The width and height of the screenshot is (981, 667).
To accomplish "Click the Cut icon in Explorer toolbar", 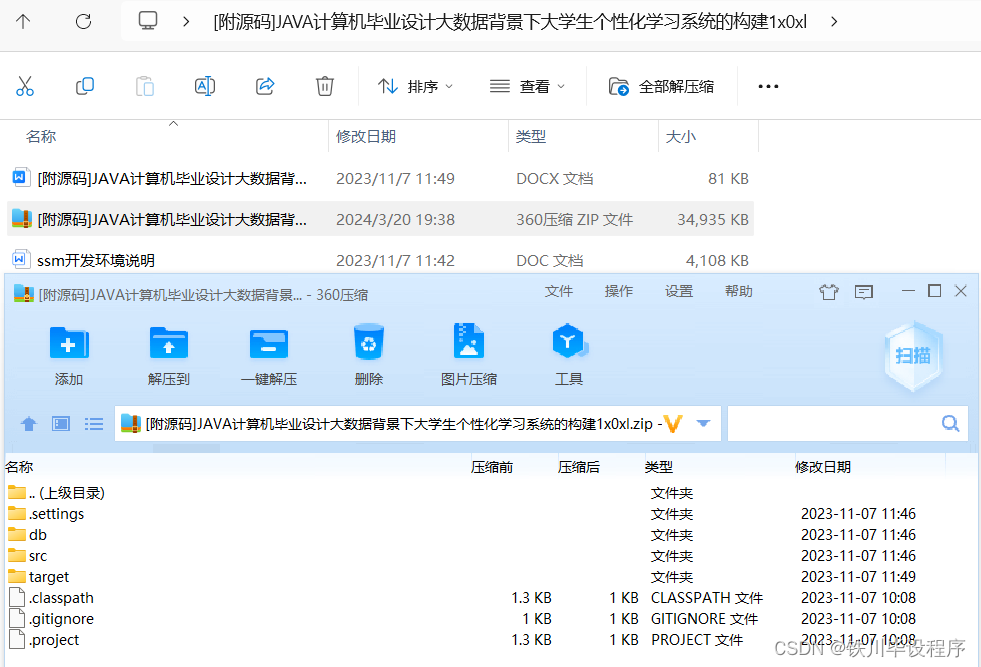I will click(25, 86).
